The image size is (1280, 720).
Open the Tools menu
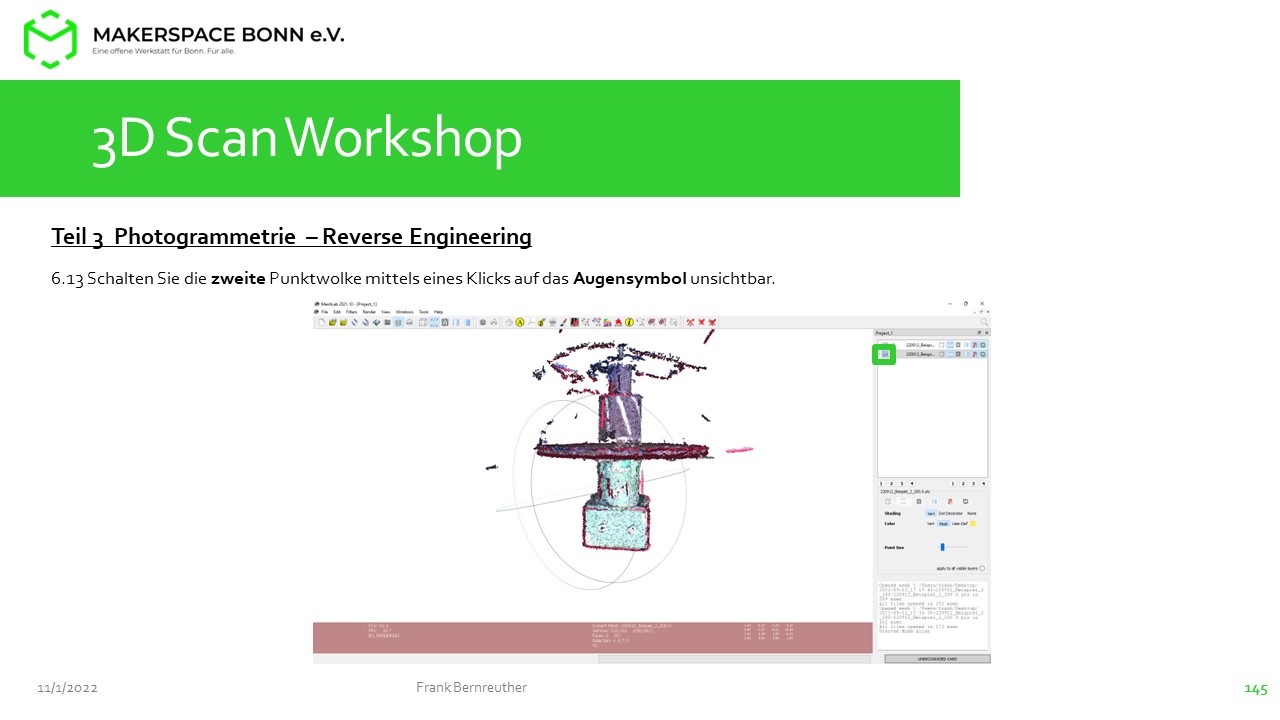point(424,312)
